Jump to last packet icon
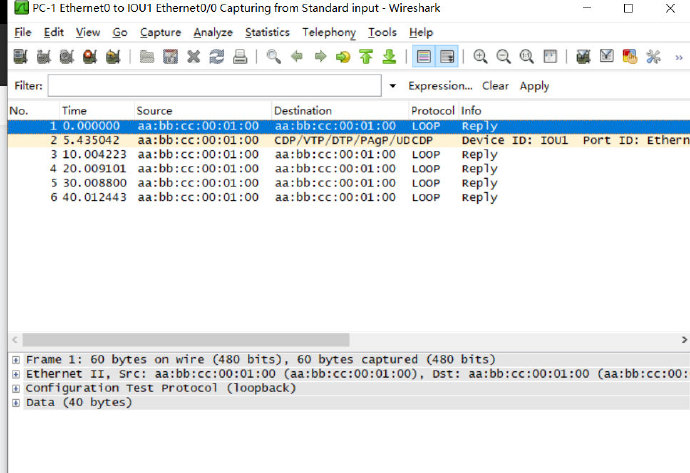The width and height of the screenshot is (690, 473). point(389,57)
